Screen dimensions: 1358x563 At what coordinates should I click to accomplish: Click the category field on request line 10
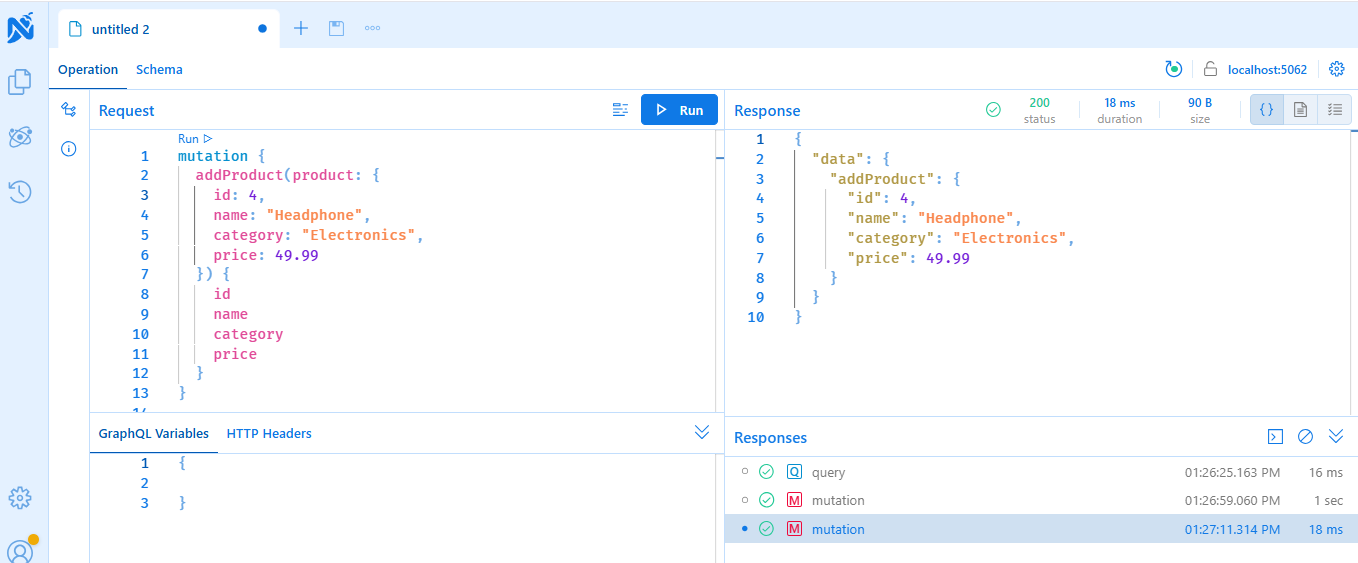tap(248, 334)
